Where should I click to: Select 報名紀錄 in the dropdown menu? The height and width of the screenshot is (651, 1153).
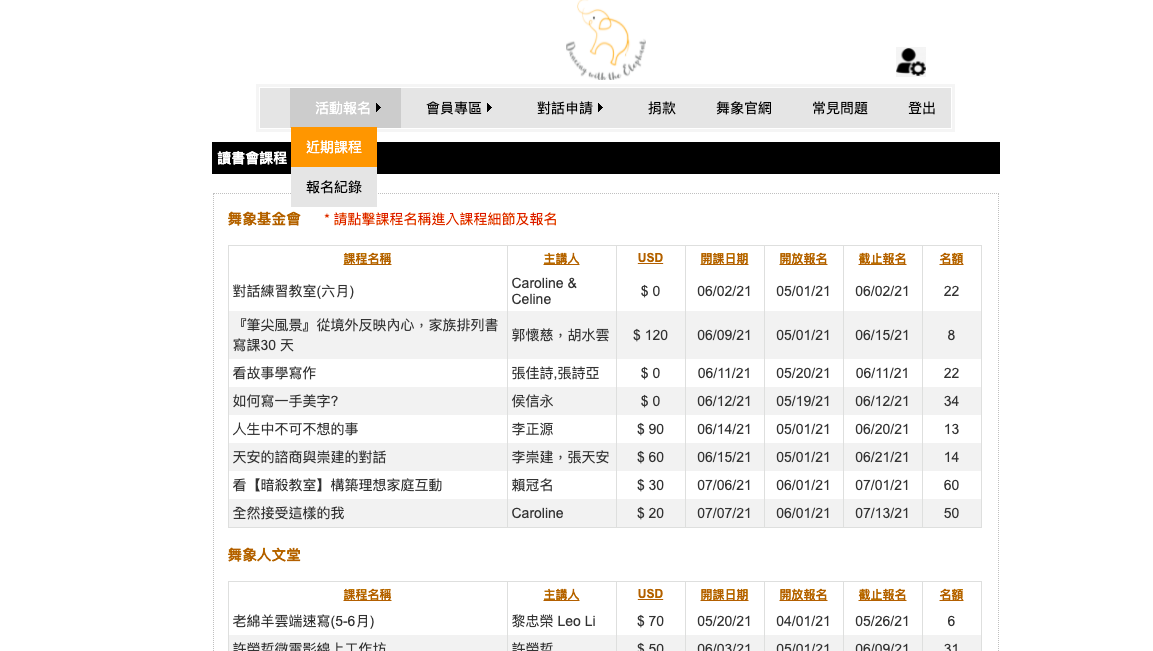[x=334, y=187]
